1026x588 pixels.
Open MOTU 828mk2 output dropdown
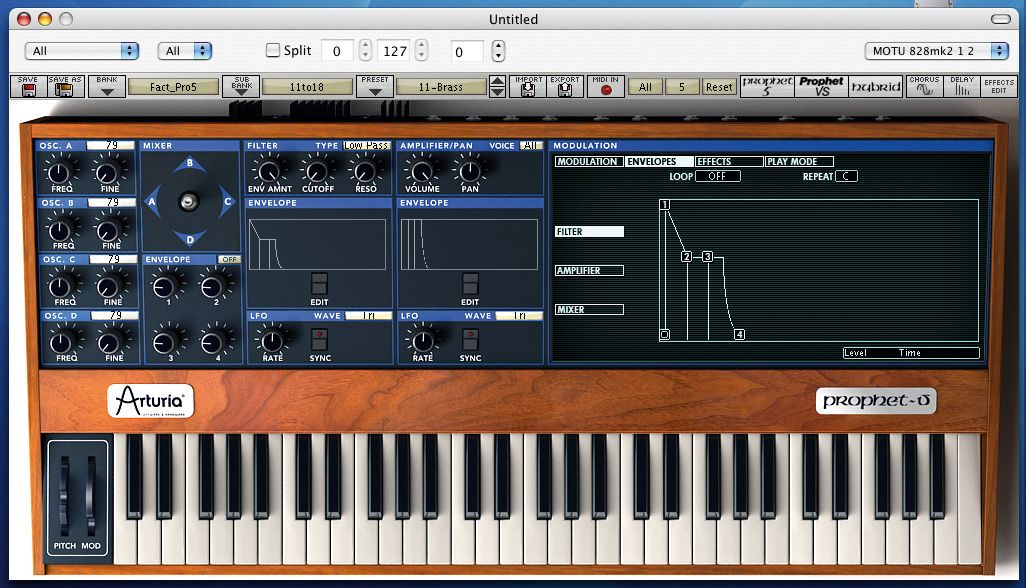pyautogui.click(x=936, y=50)
